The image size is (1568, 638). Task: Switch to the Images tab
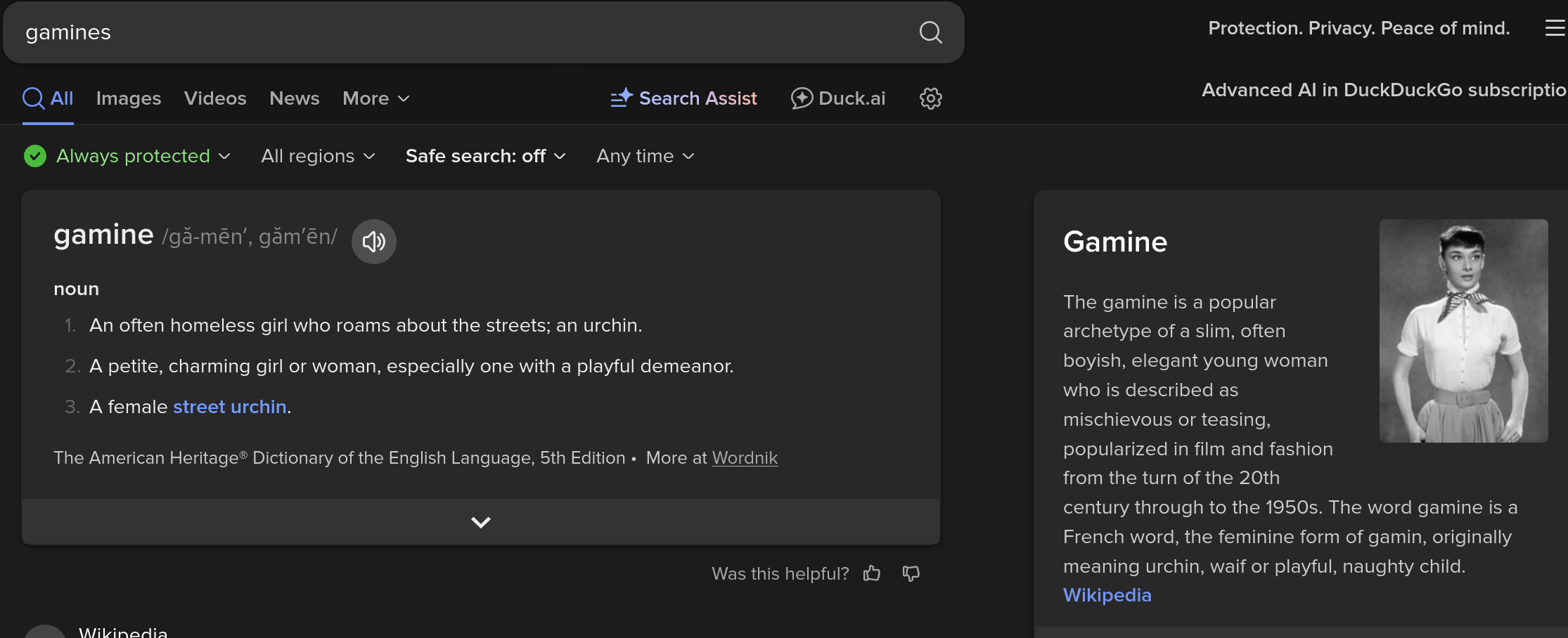129,98
